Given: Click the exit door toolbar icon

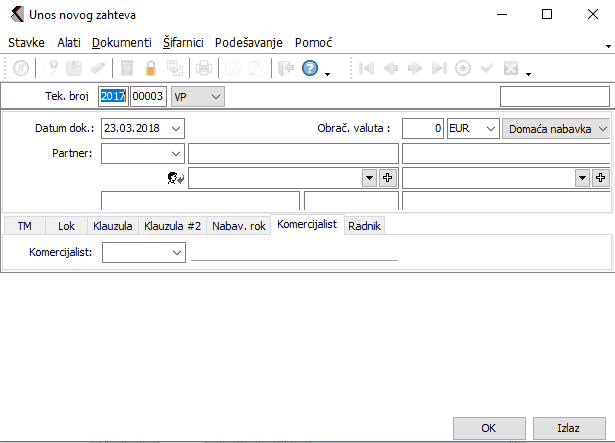Looking at the screenshot, I should click(x=284, y=68).
